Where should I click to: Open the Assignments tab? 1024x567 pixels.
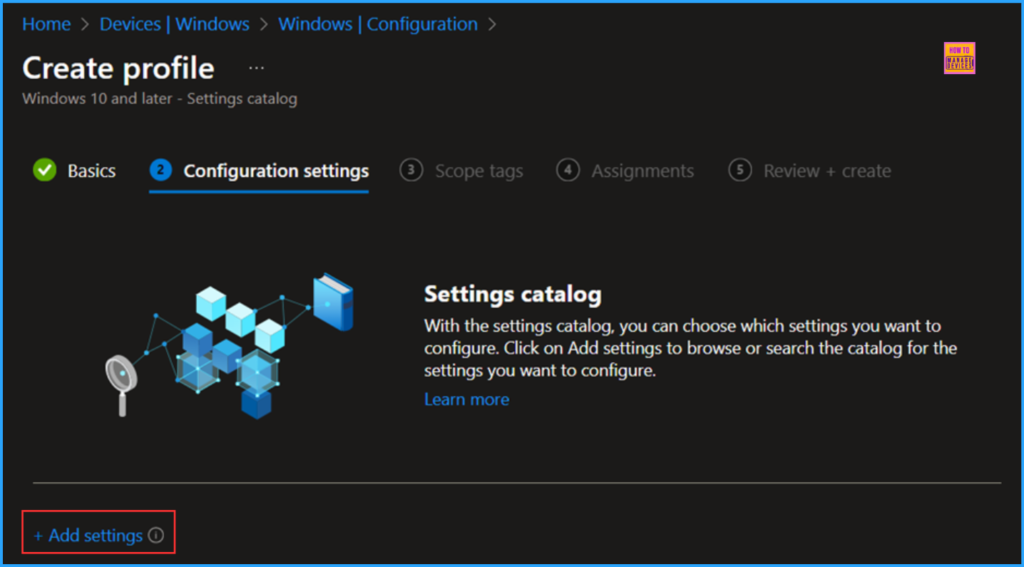point(642,171)
